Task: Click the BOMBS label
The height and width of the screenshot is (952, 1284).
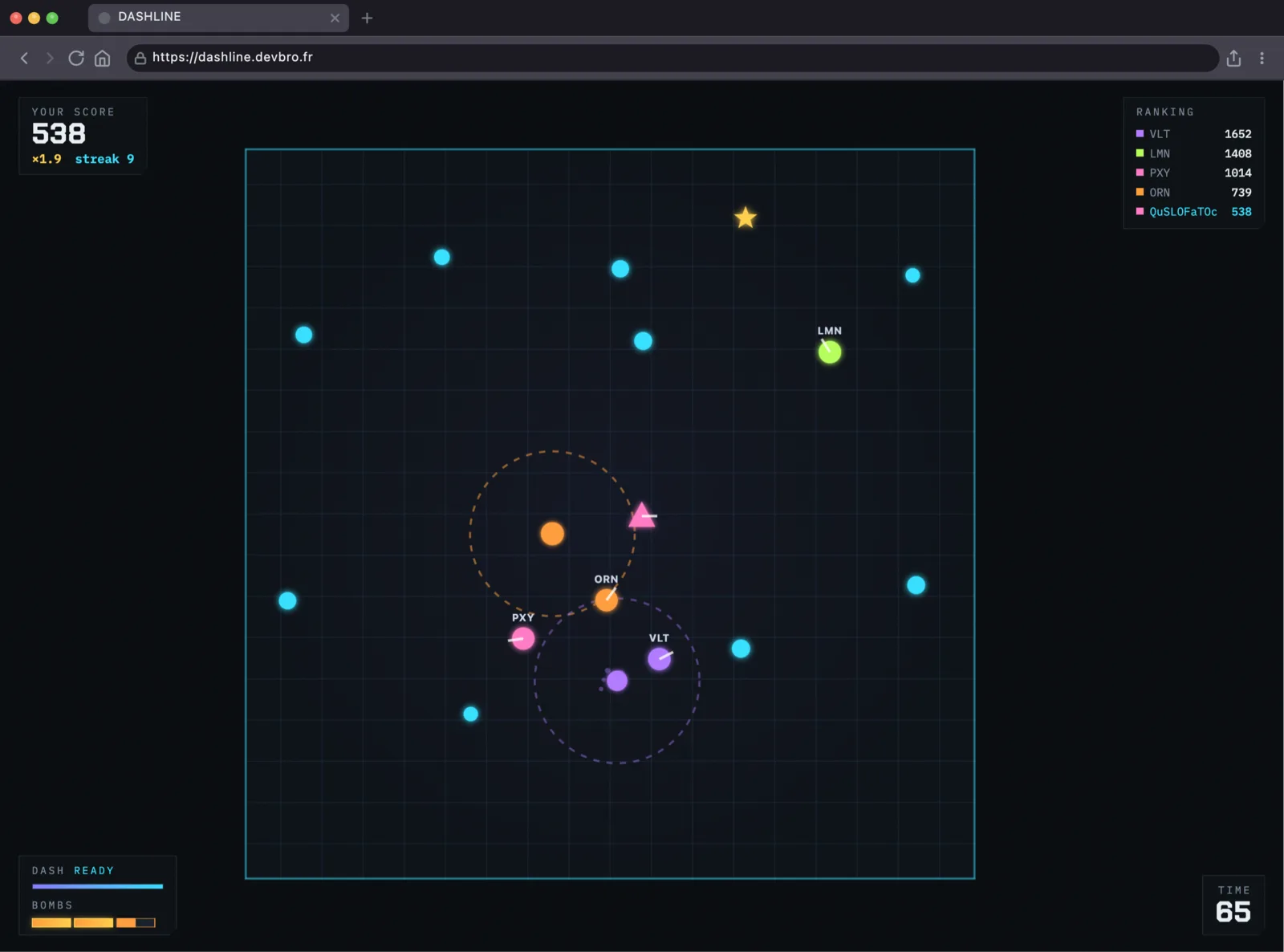Action: tap(52, 905)
